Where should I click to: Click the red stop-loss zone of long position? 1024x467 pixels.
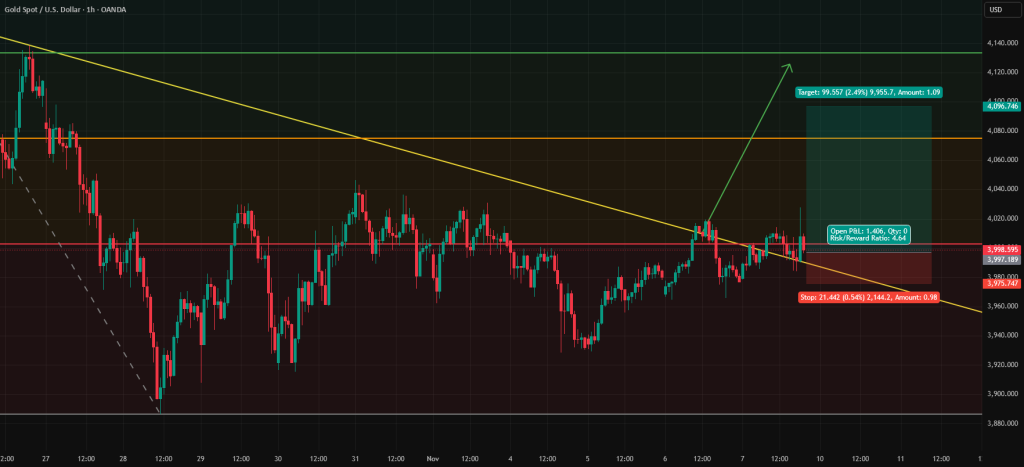coord(868,268)
